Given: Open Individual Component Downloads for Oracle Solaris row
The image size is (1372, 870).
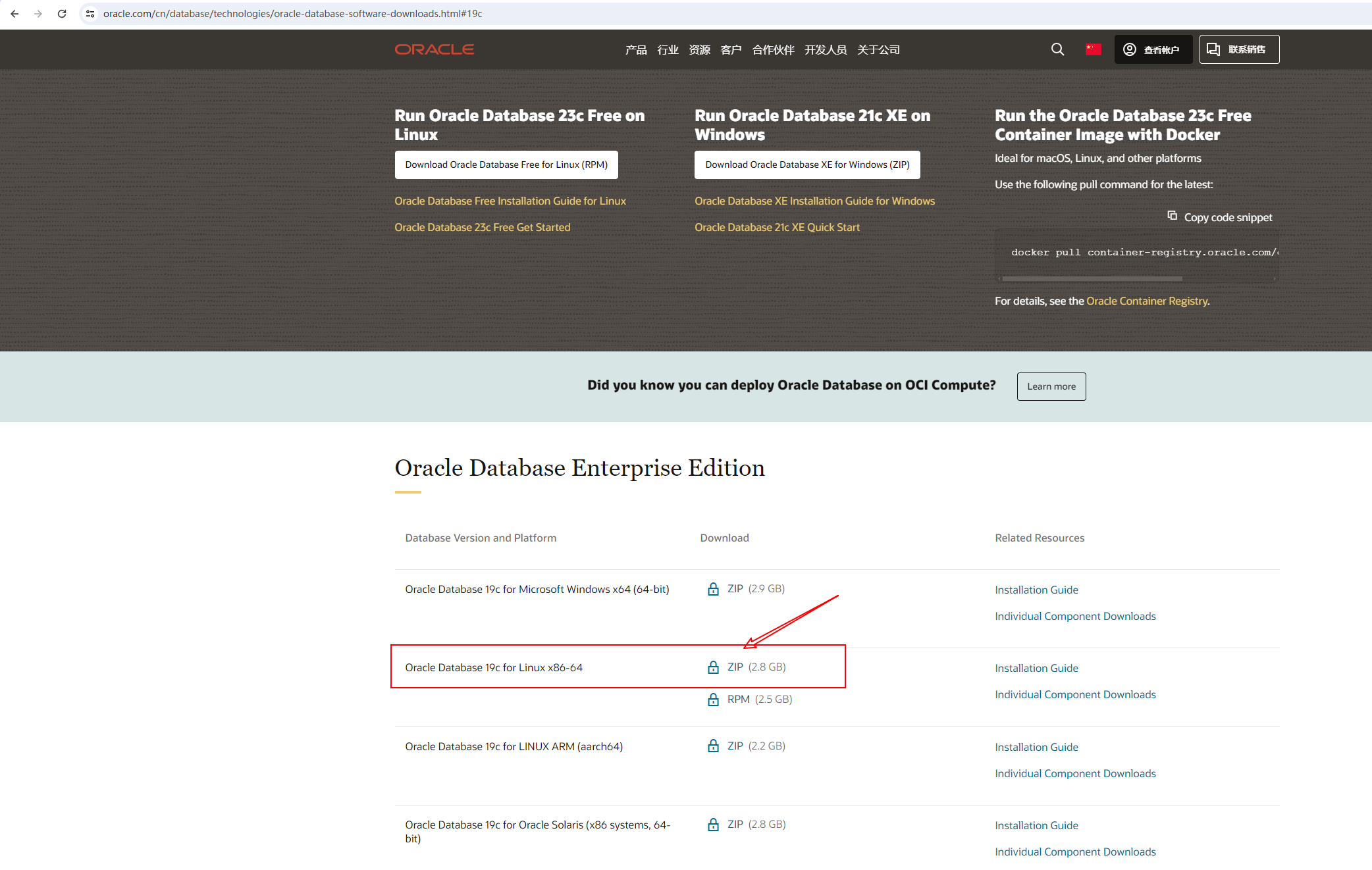Looking at the screenshot, I should click(1075, 852).
